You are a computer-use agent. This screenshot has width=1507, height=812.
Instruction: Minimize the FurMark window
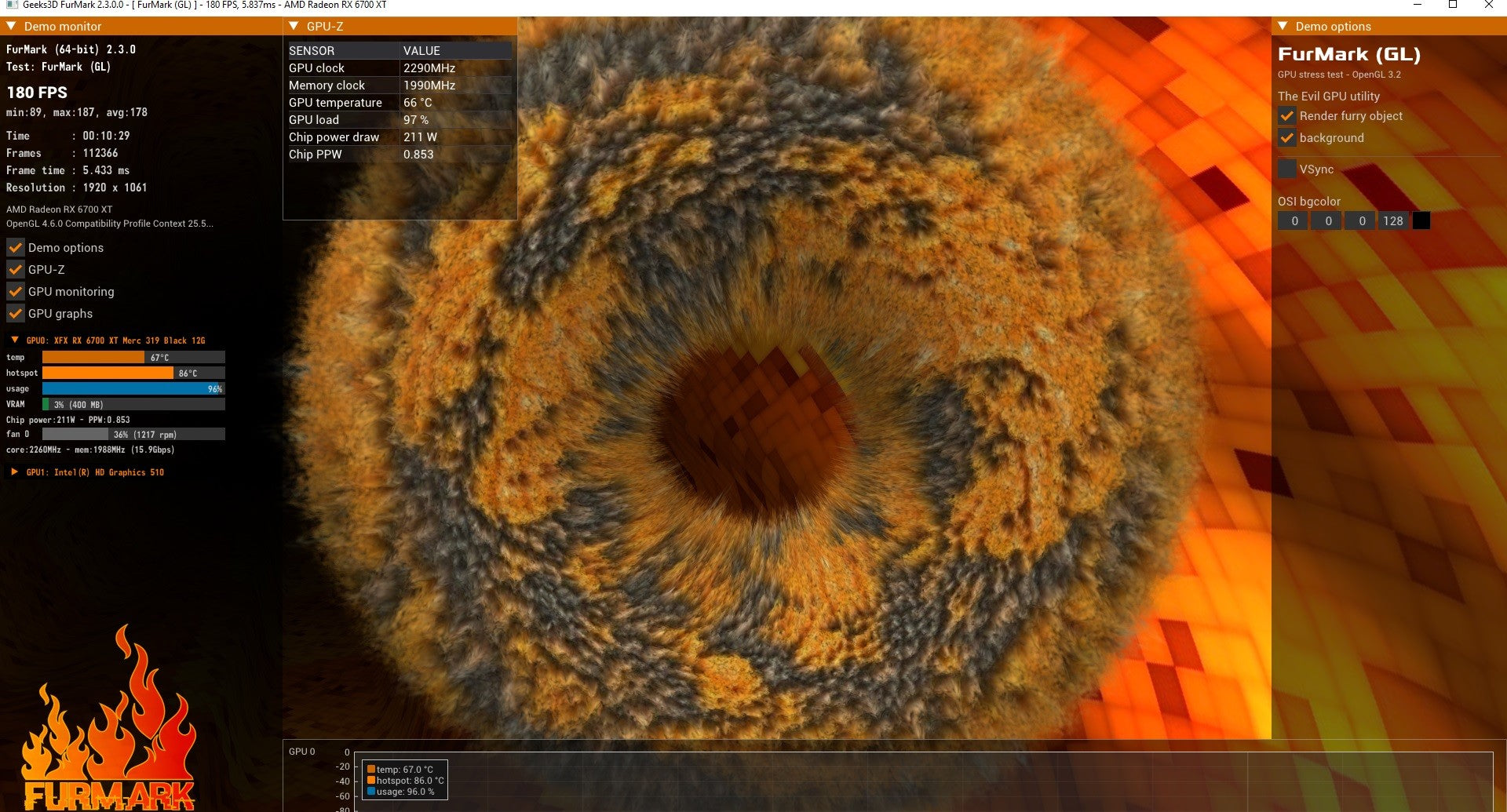pyautogui.click(x=1418, y=5)
